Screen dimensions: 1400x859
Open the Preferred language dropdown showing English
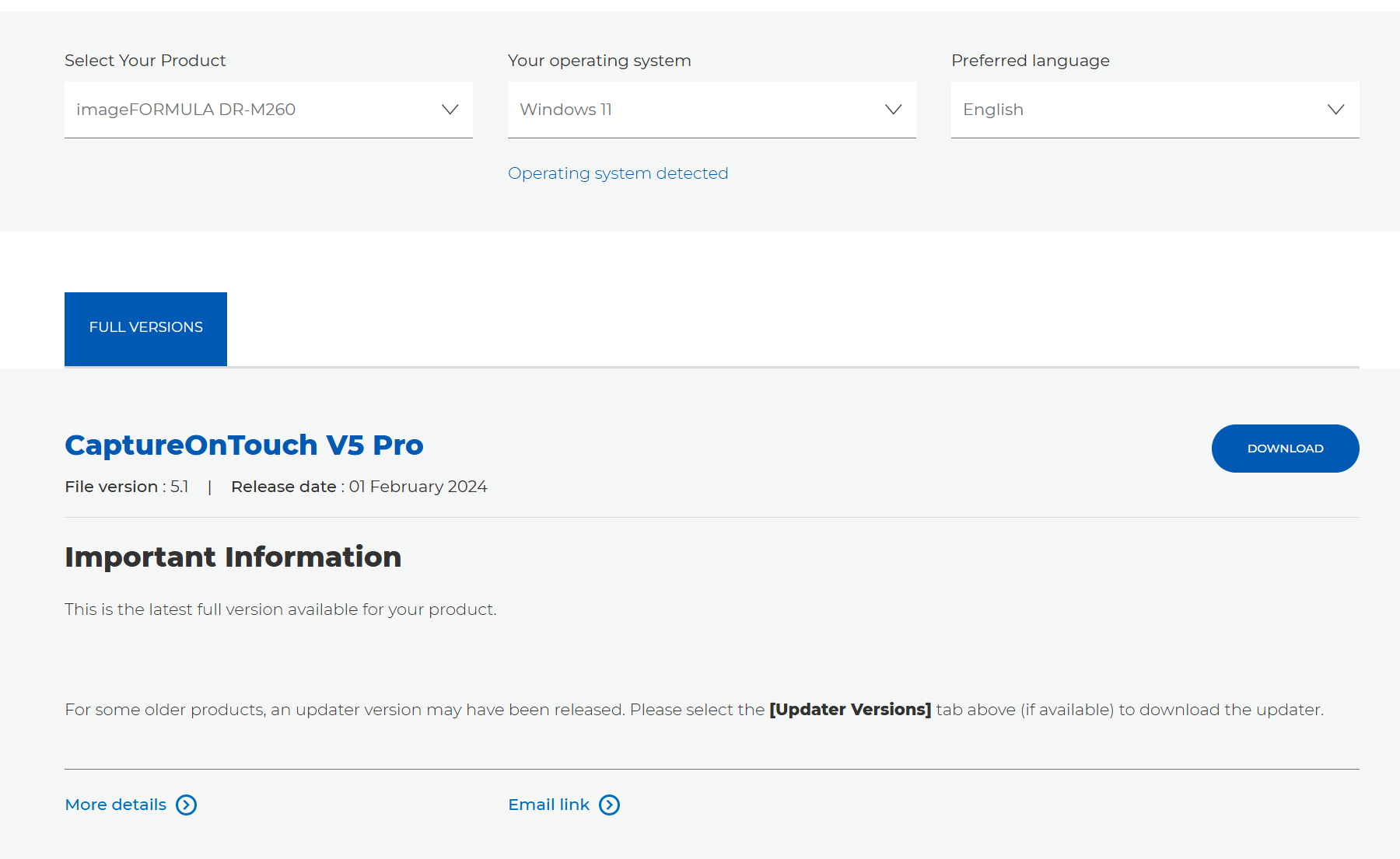click(x=1155, y=110)
